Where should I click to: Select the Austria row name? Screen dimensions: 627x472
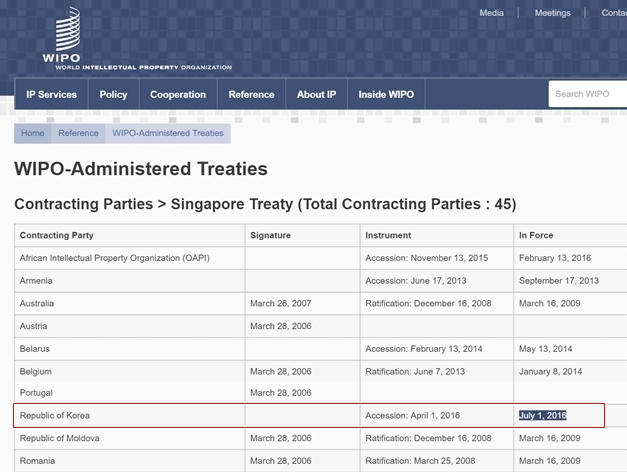click(34, 326)
